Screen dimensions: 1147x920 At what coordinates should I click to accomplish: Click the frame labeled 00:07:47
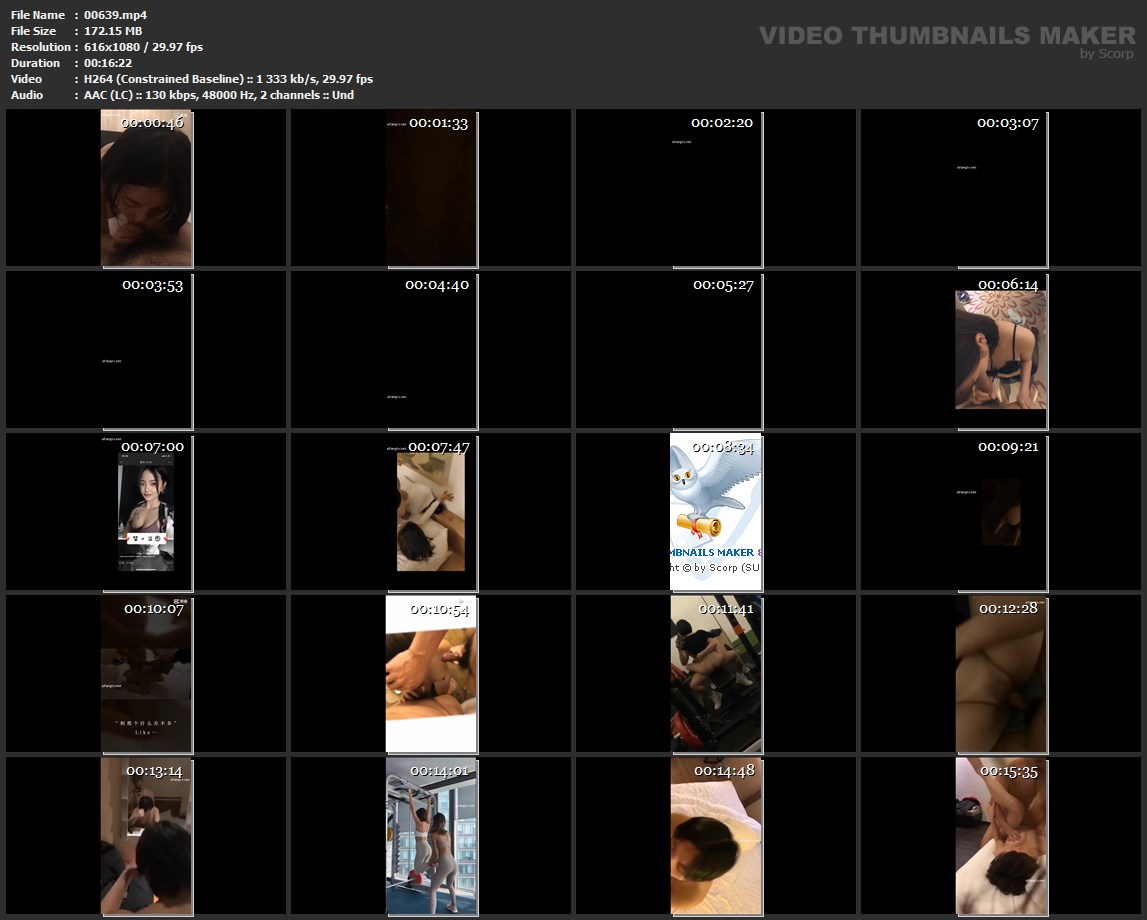431,512
